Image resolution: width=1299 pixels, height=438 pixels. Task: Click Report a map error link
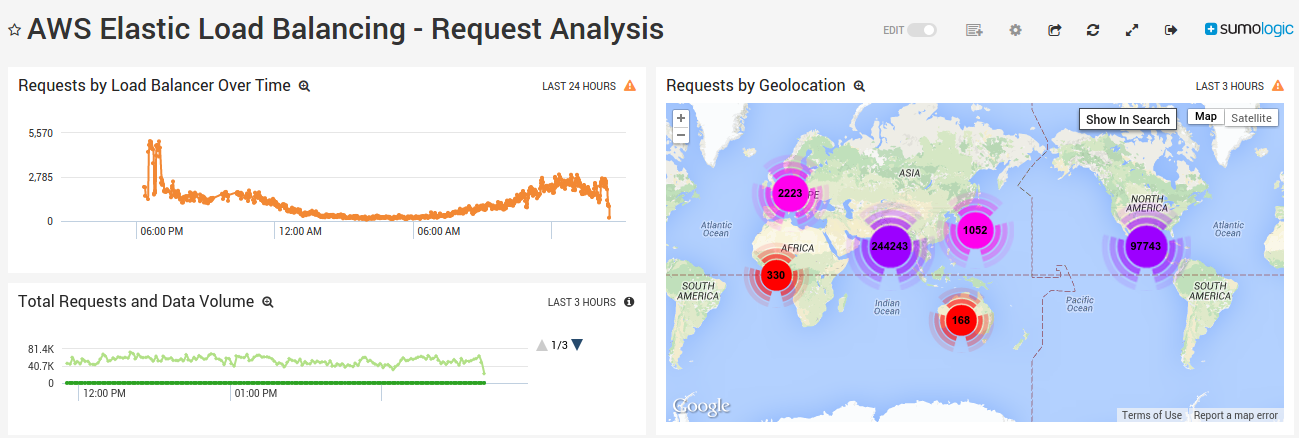1236,415
